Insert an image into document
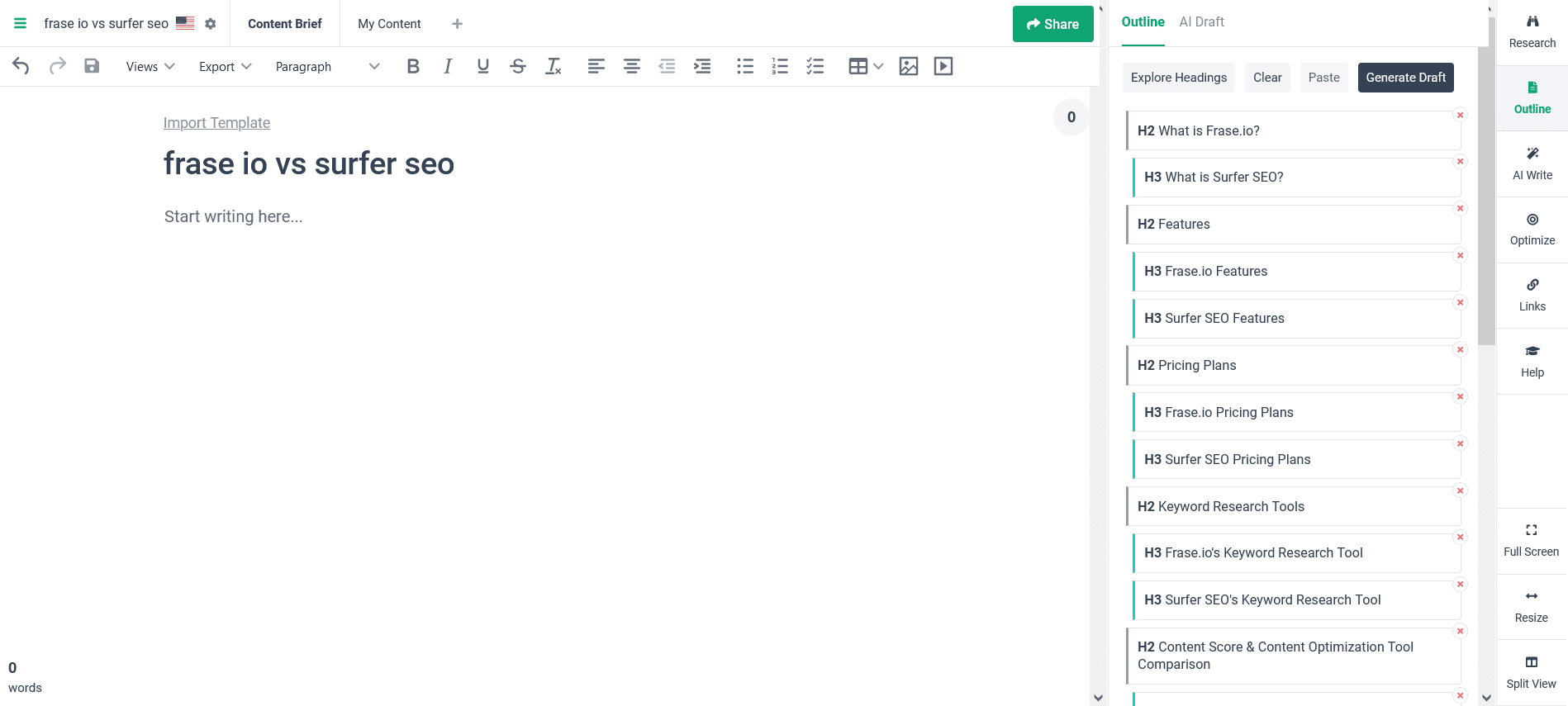The height and width of the screenshot is (706, 1568). point(909,66)
